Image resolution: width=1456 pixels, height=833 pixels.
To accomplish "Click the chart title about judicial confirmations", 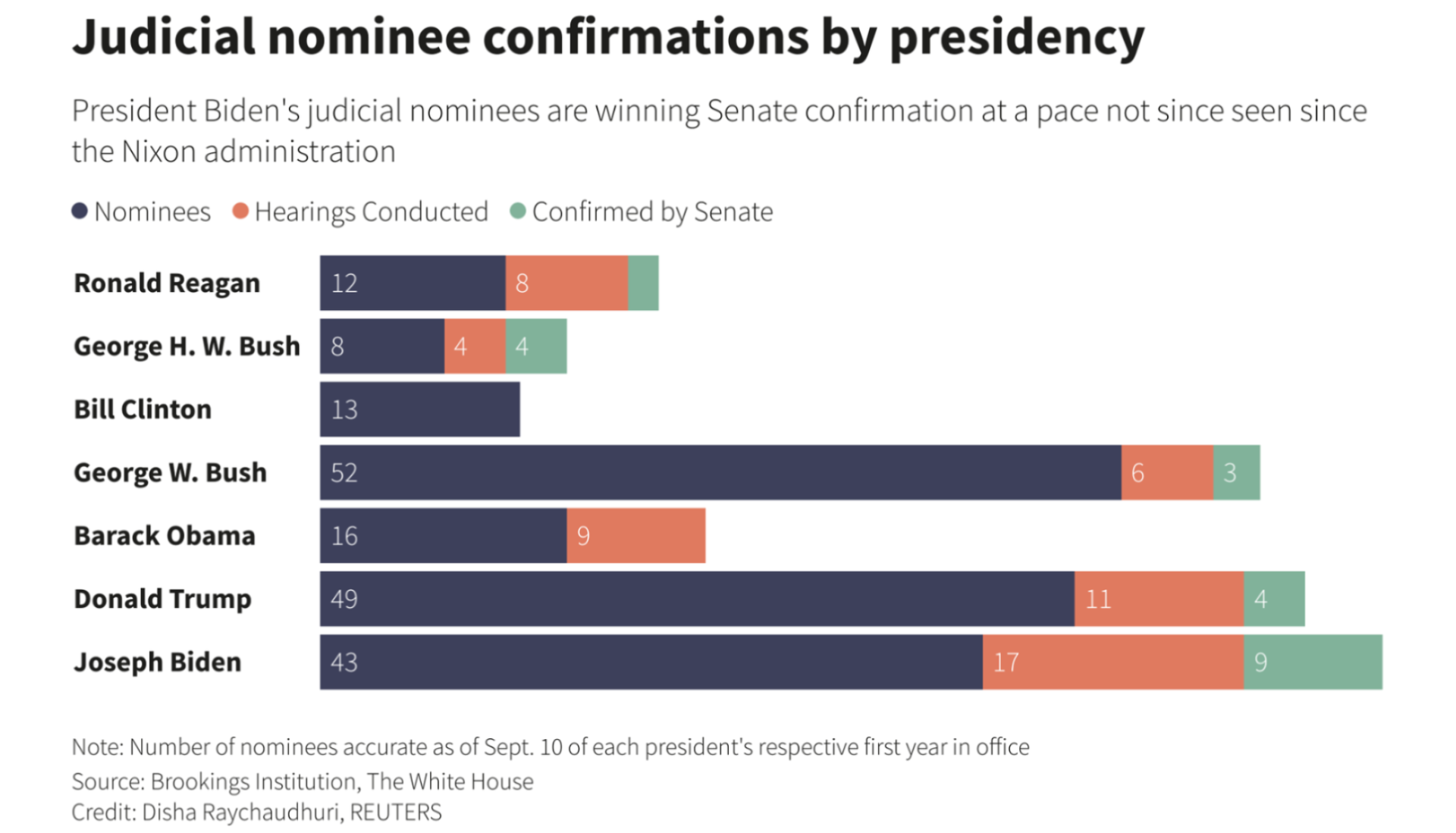I will [x=607, y=36].
